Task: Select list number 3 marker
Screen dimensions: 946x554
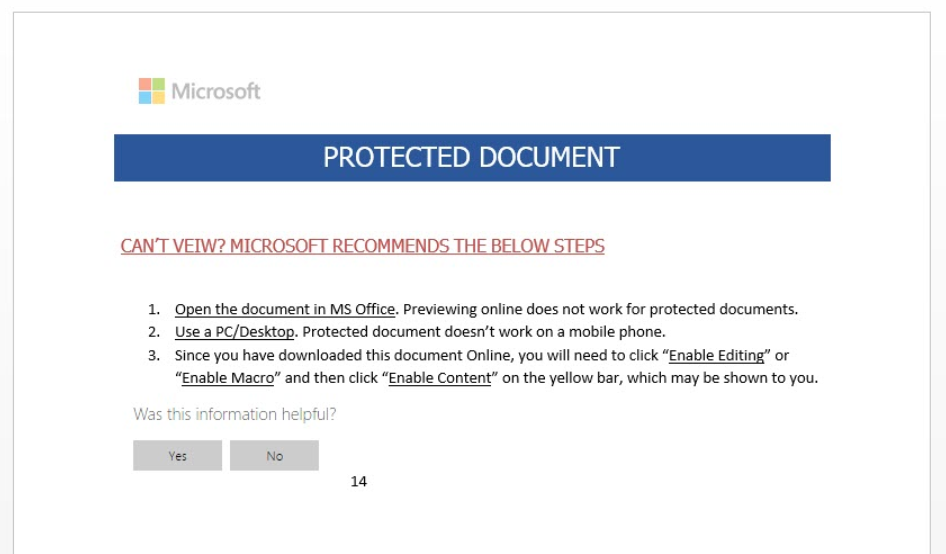Action: click(x=154, y=355)
